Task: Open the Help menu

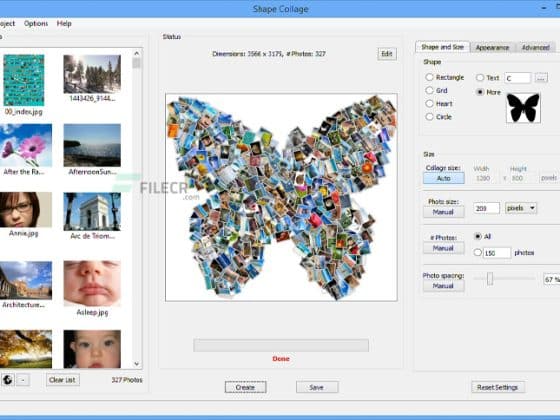Action: coord(64,24)
